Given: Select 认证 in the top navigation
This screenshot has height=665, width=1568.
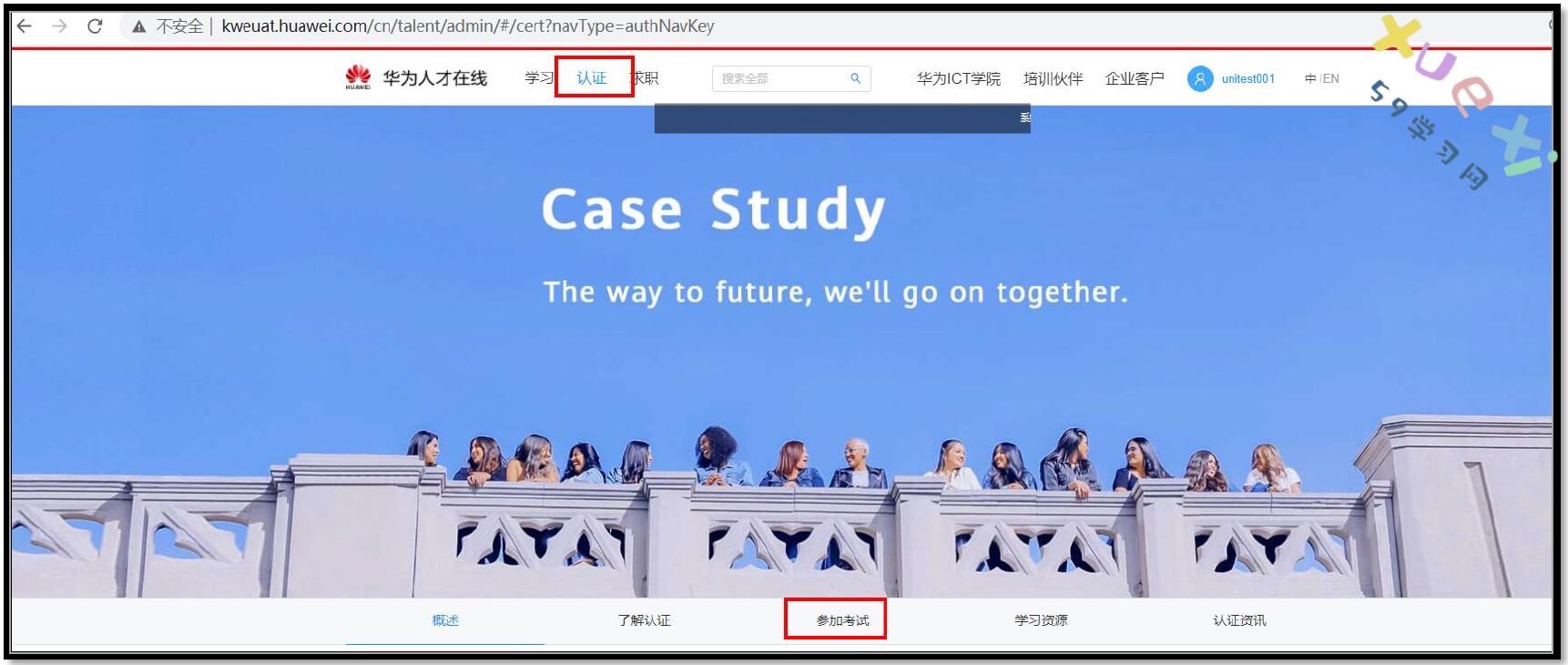Looking at the screenshot, I should [592, 78].
